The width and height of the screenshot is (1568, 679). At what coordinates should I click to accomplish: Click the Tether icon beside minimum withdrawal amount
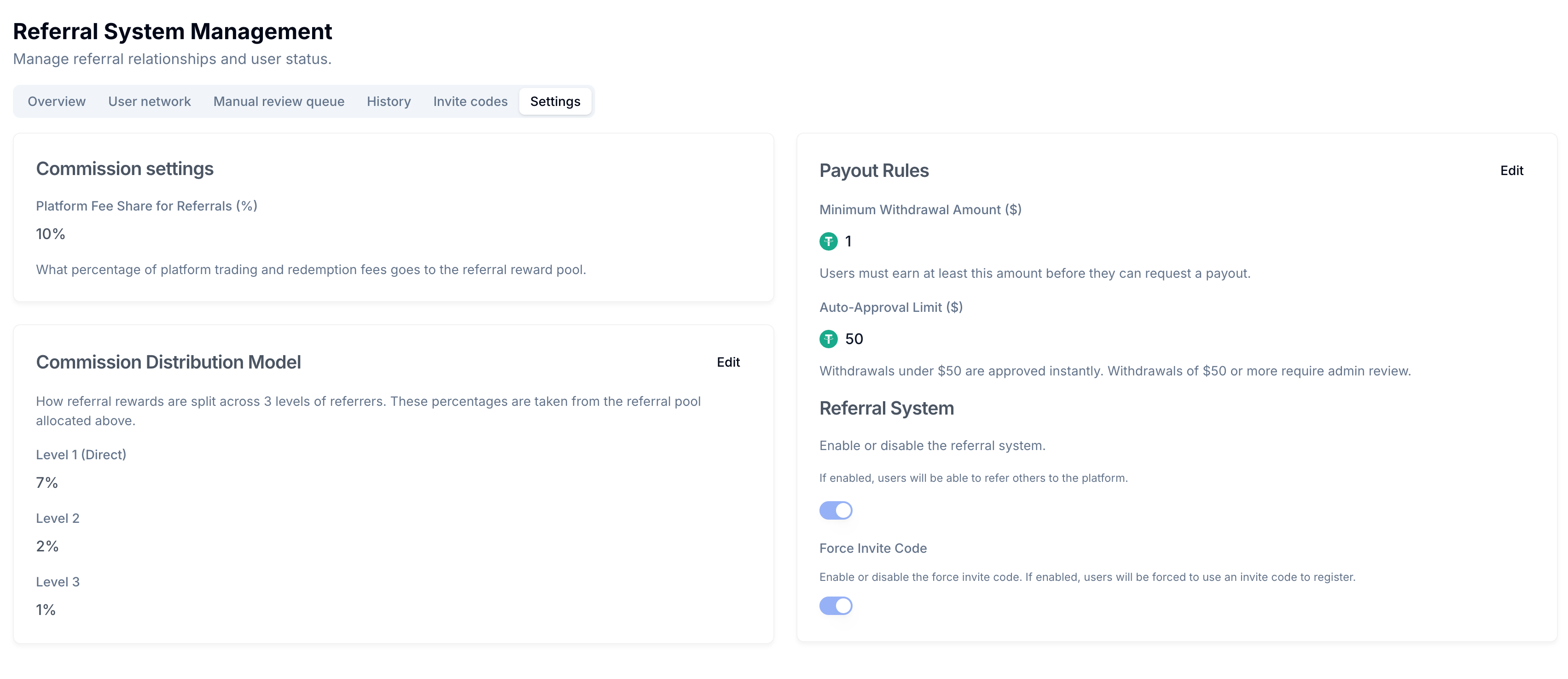828,241
